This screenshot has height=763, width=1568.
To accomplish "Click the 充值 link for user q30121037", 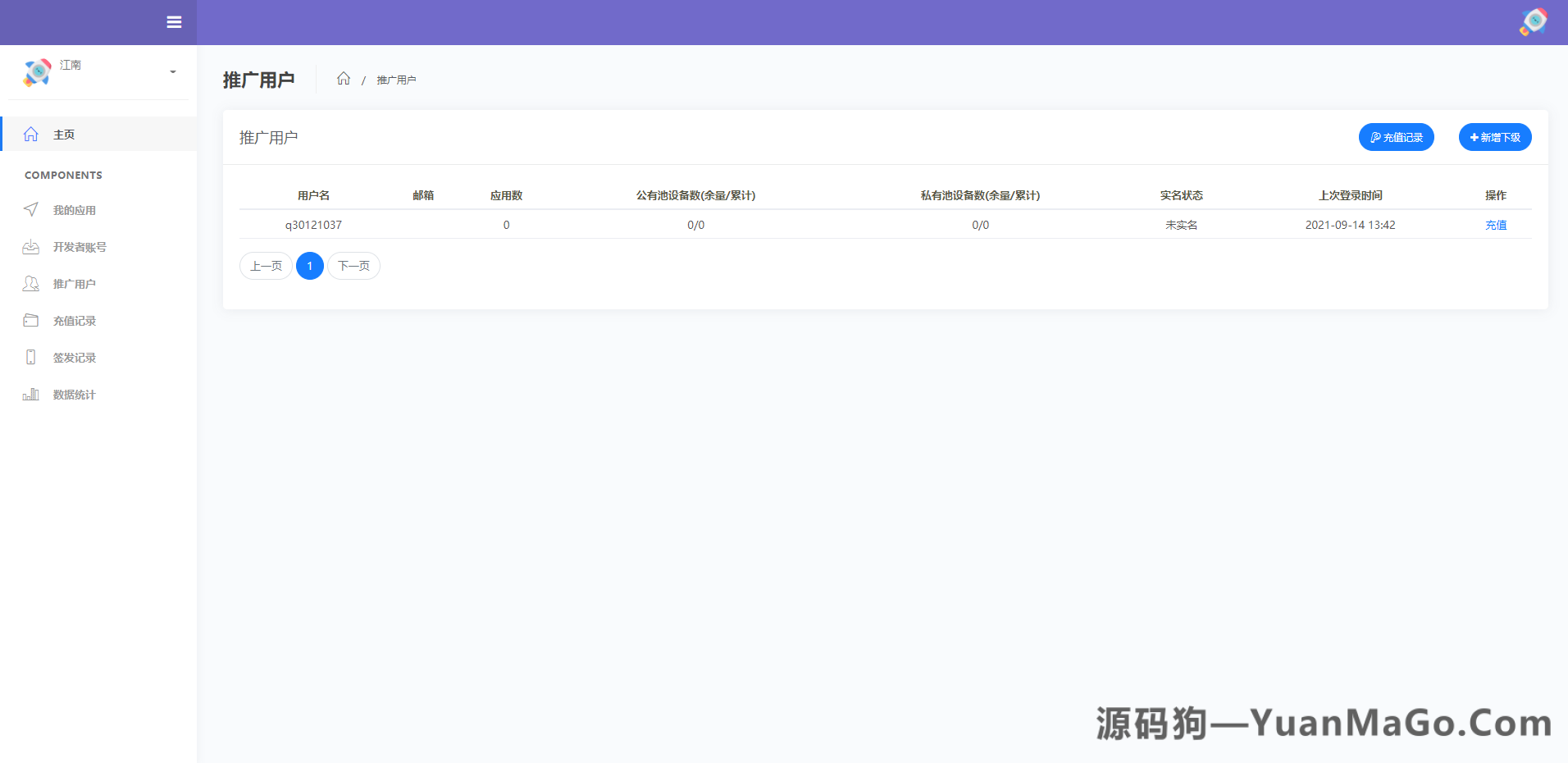I will [1496, 225].
